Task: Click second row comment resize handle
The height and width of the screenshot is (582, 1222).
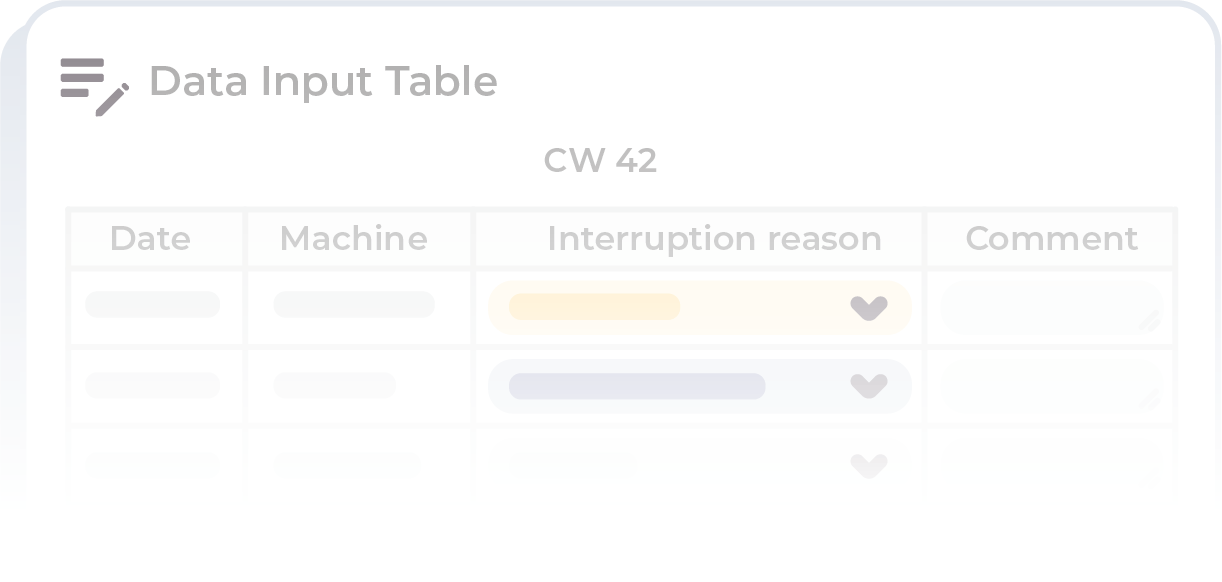Action: coord(1149,400)
